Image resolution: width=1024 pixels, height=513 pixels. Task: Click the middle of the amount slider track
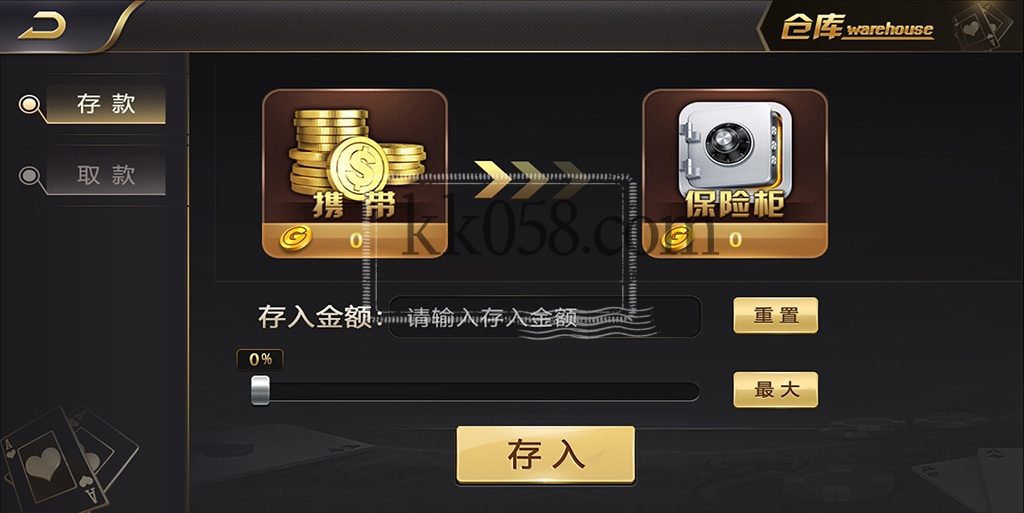pos(475,391)
